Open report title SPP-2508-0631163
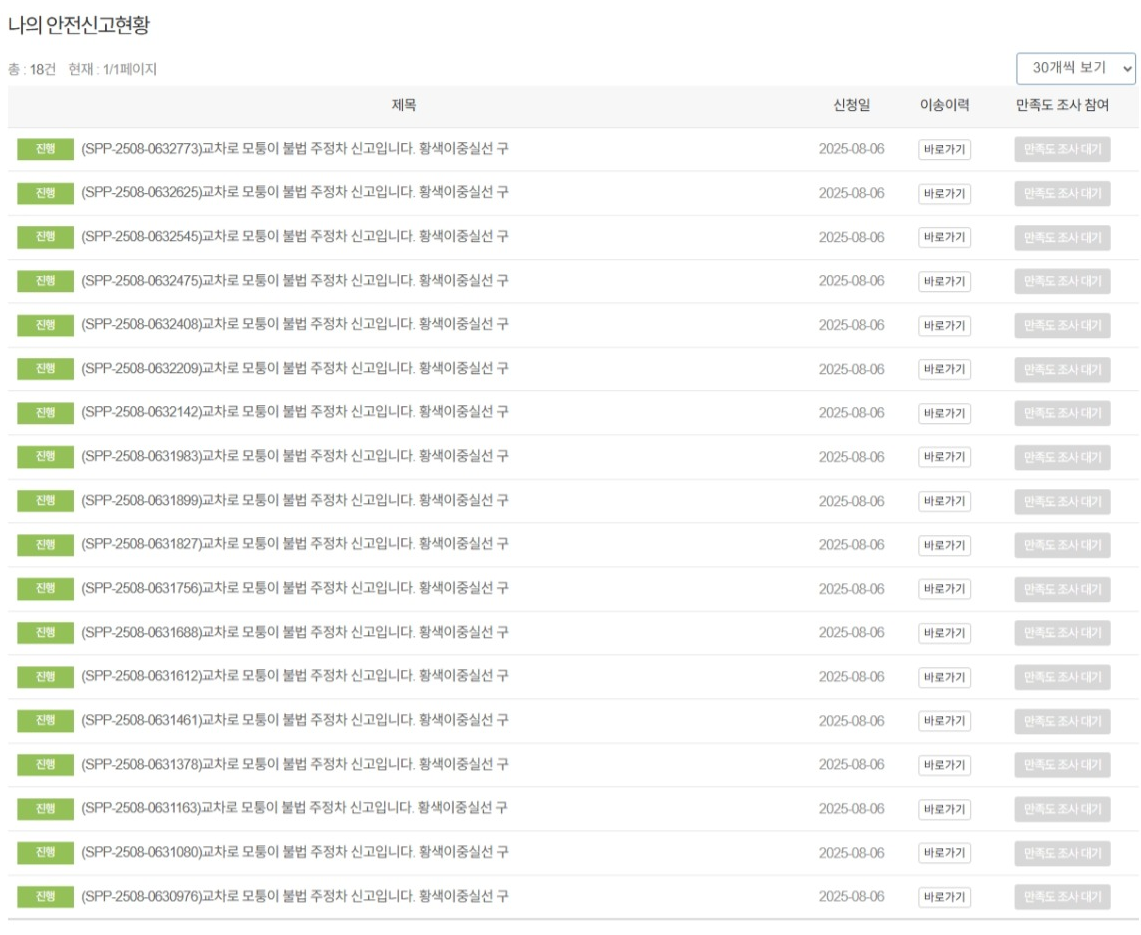Image resolution: width=1141 pixels, height=935 pixels. point(294,809)
